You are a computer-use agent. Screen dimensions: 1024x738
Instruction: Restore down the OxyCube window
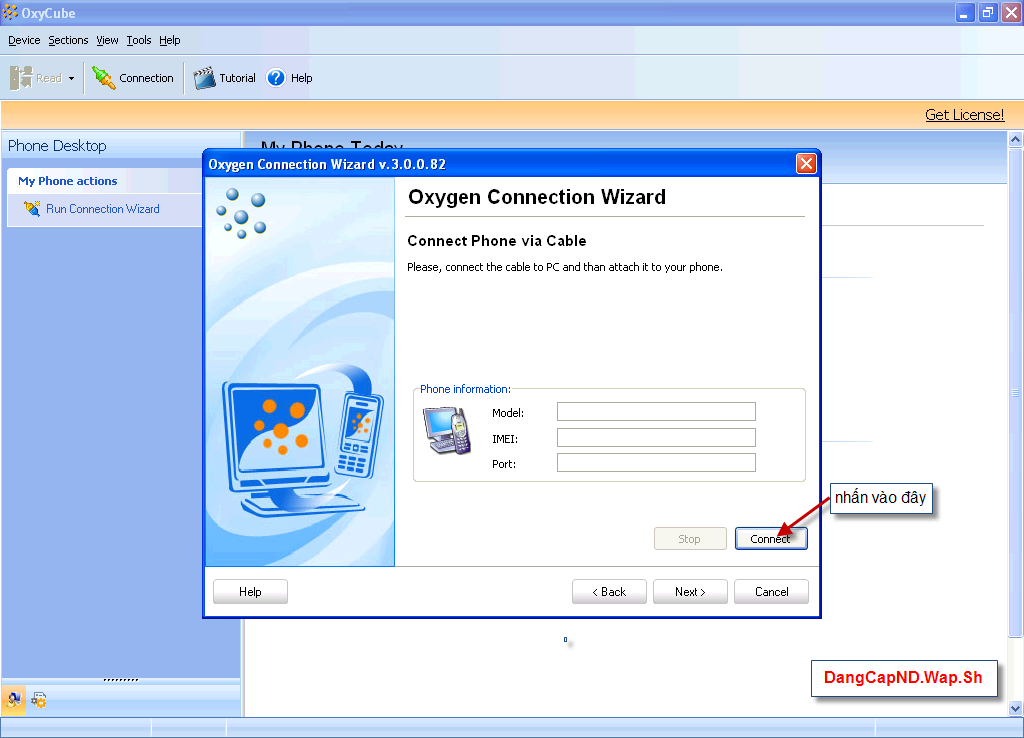[x=988, y=13]
